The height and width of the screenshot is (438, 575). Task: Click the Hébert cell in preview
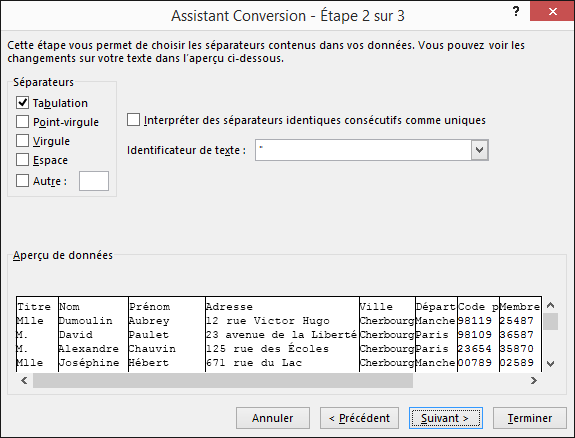click(149, 362)
